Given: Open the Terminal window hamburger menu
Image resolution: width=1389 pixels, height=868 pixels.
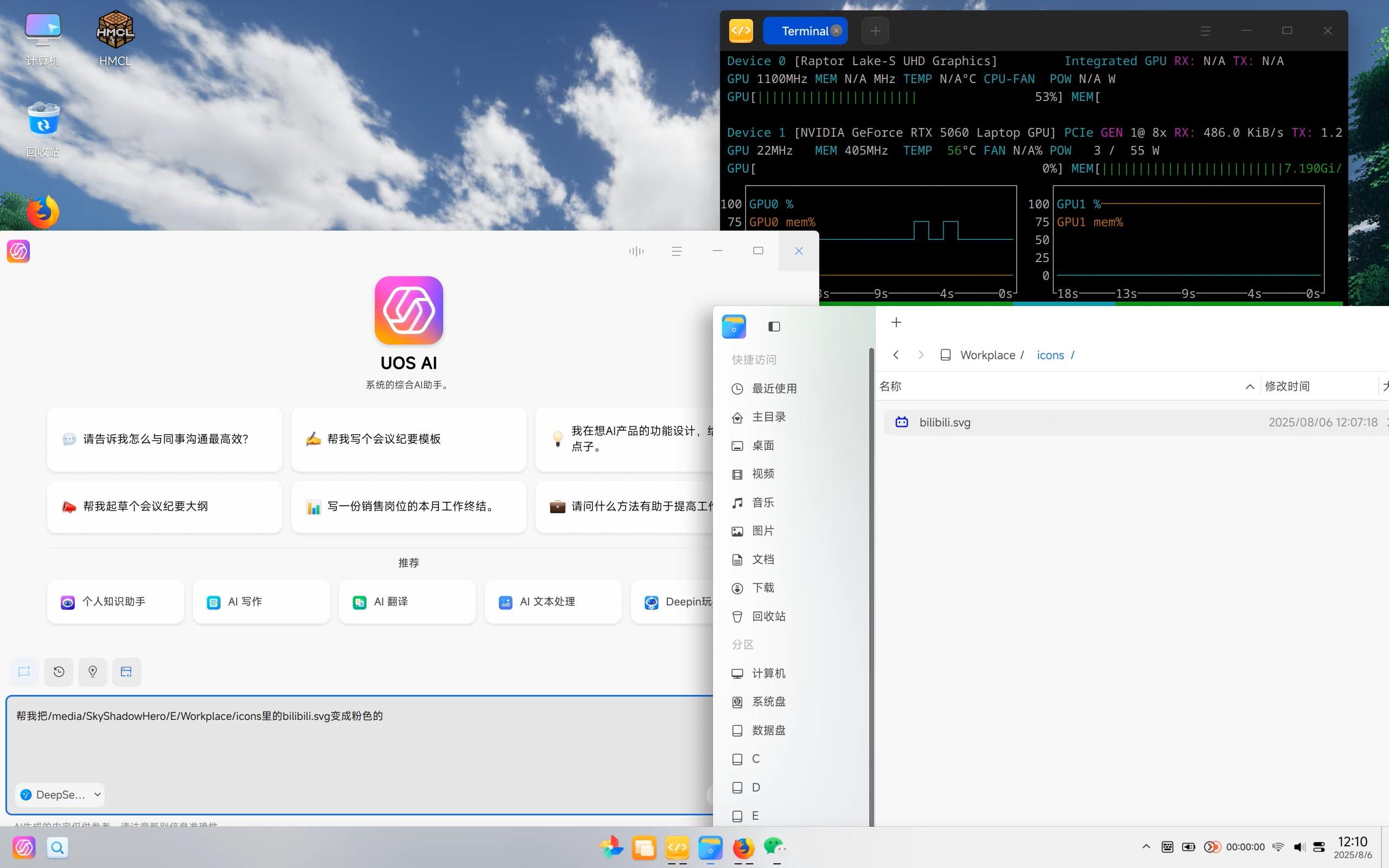Looking at the screenshot, I should pyautogui.click(x=1205, y=31).
